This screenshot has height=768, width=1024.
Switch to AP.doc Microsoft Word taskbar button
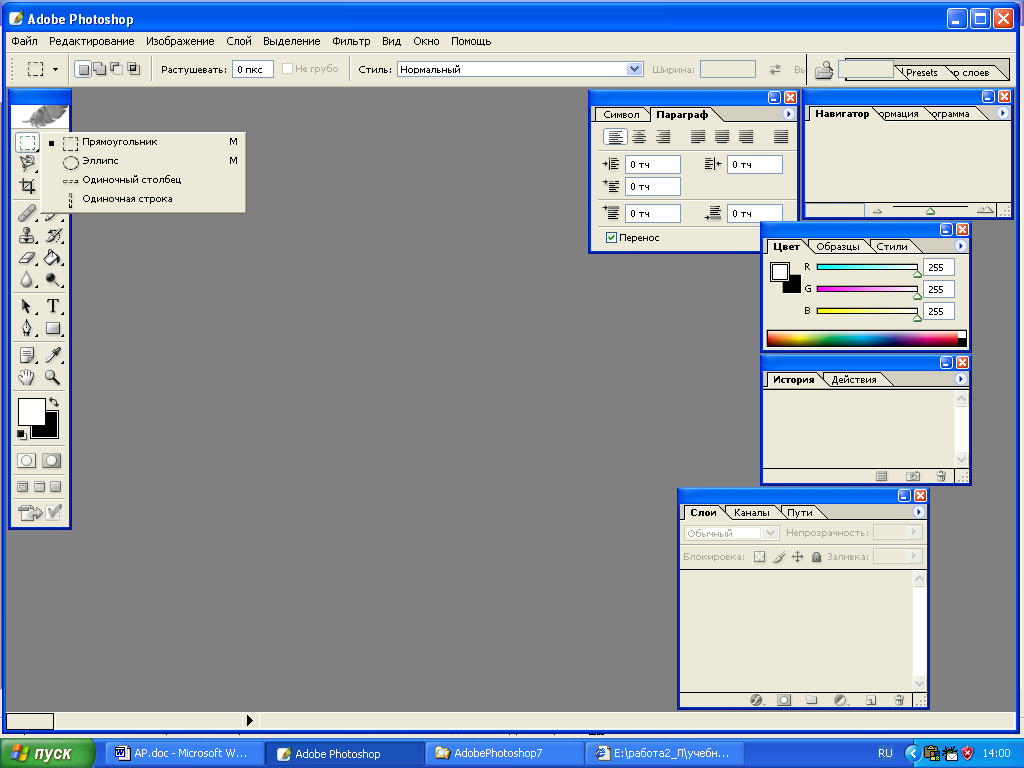click(185, 753)
